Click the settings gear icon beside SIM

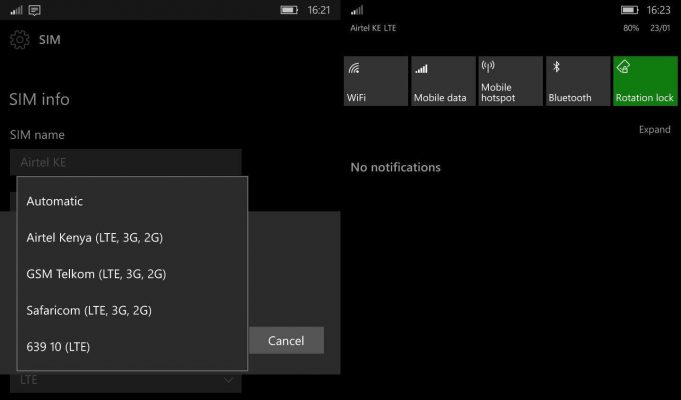(20, 40)
